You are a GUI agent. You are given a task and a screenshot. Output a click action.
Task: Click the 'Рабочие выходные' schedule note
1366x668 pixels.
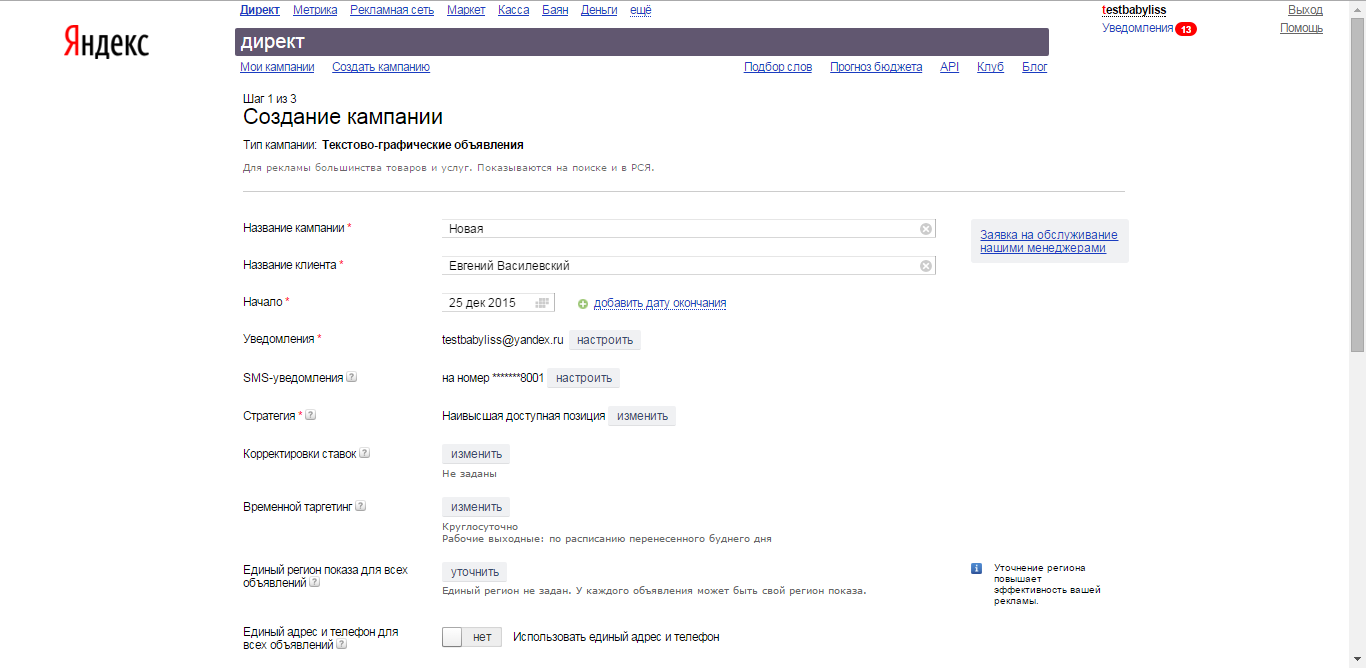click(607, 539)
